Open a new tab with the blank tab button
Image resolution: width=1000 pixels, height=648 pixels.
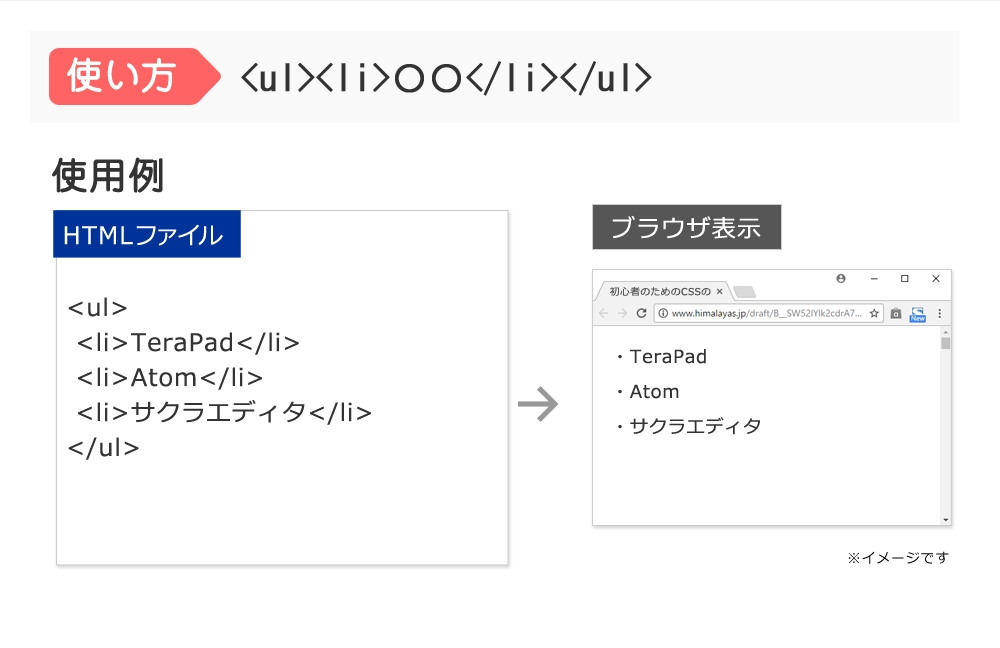tap(744, 292)
